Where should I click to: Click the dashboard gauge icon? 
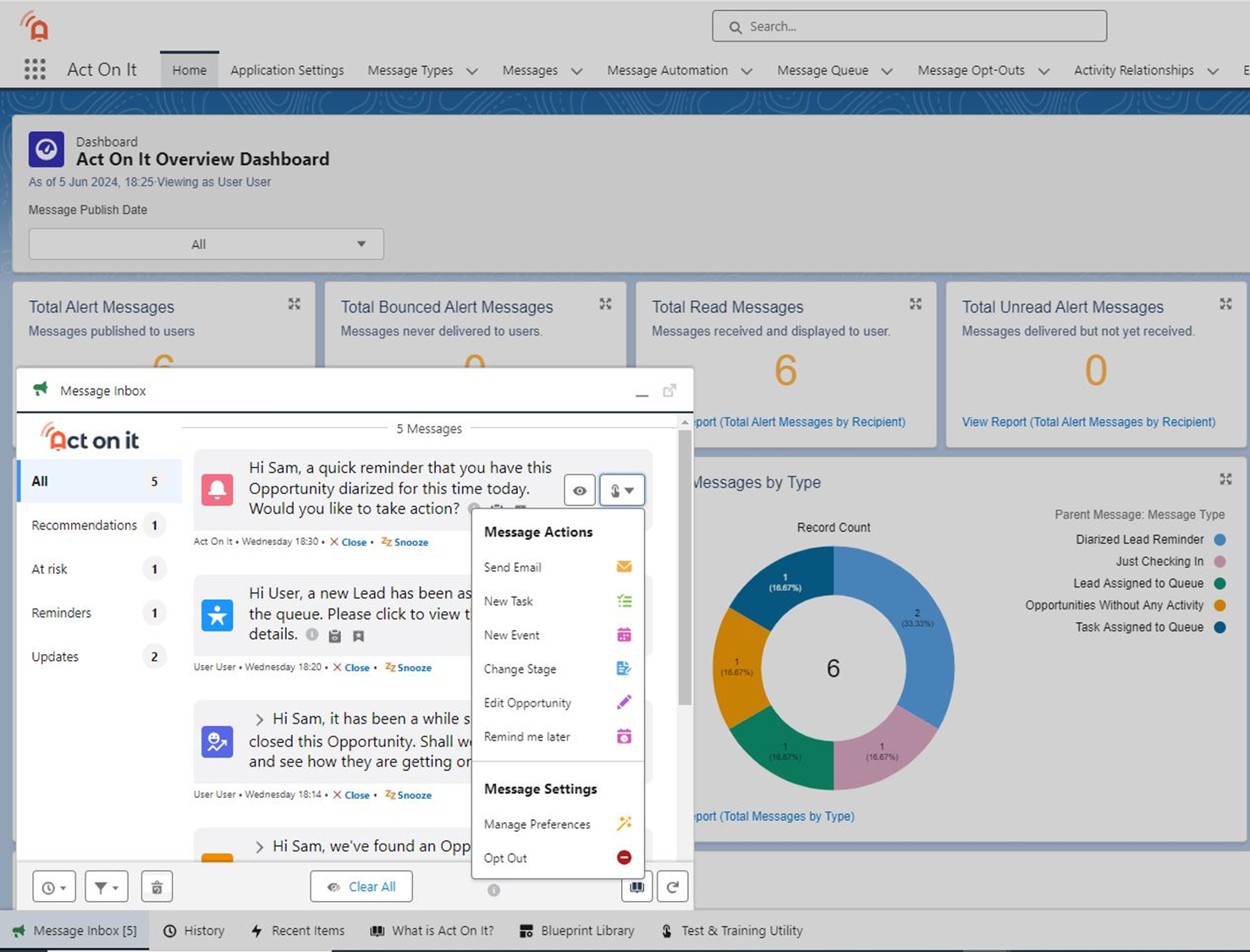47,150
